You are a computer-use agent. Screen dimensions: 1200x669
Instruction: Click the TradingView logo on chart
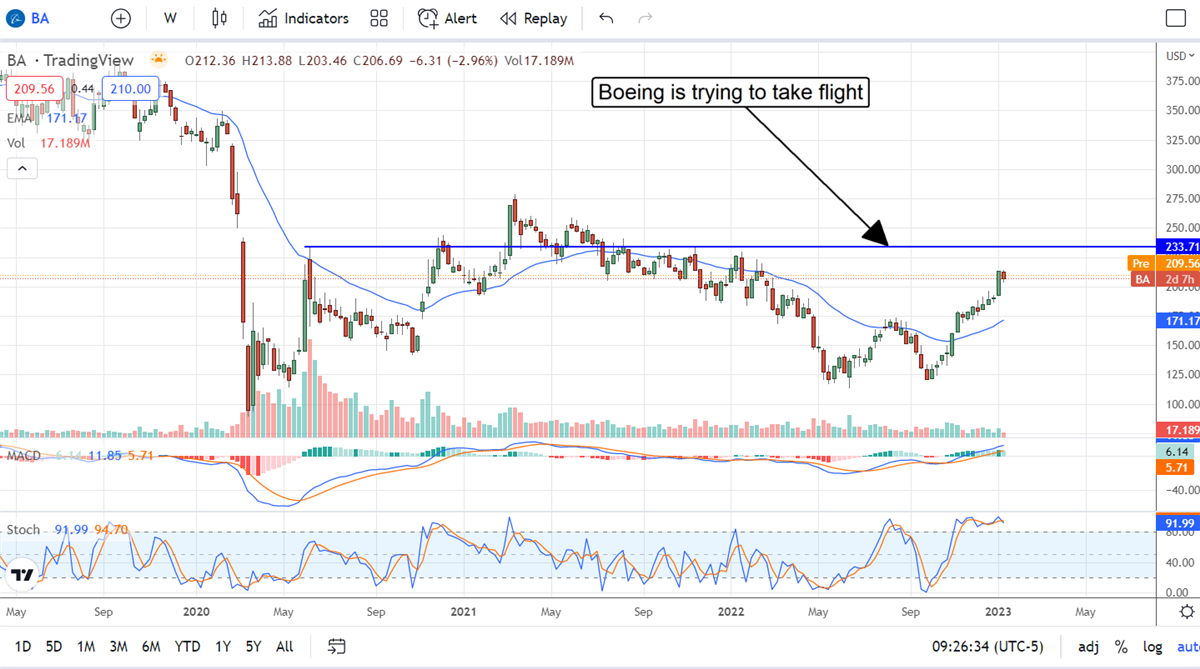tap(23, 576)
